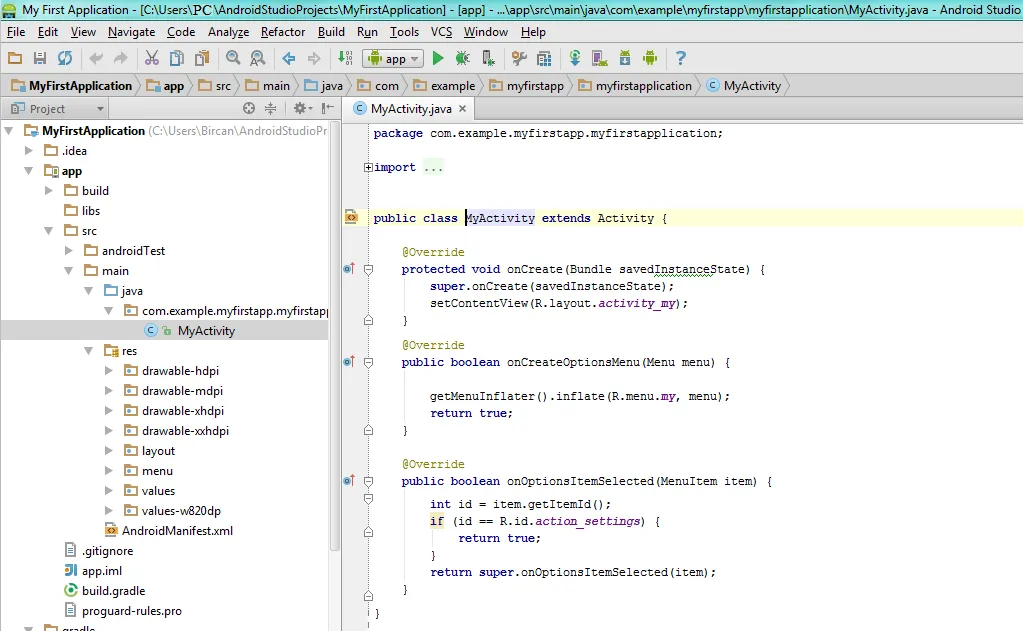
Task: Open AndroidManifest.xml in the project tree
Action: click(176, 531)
